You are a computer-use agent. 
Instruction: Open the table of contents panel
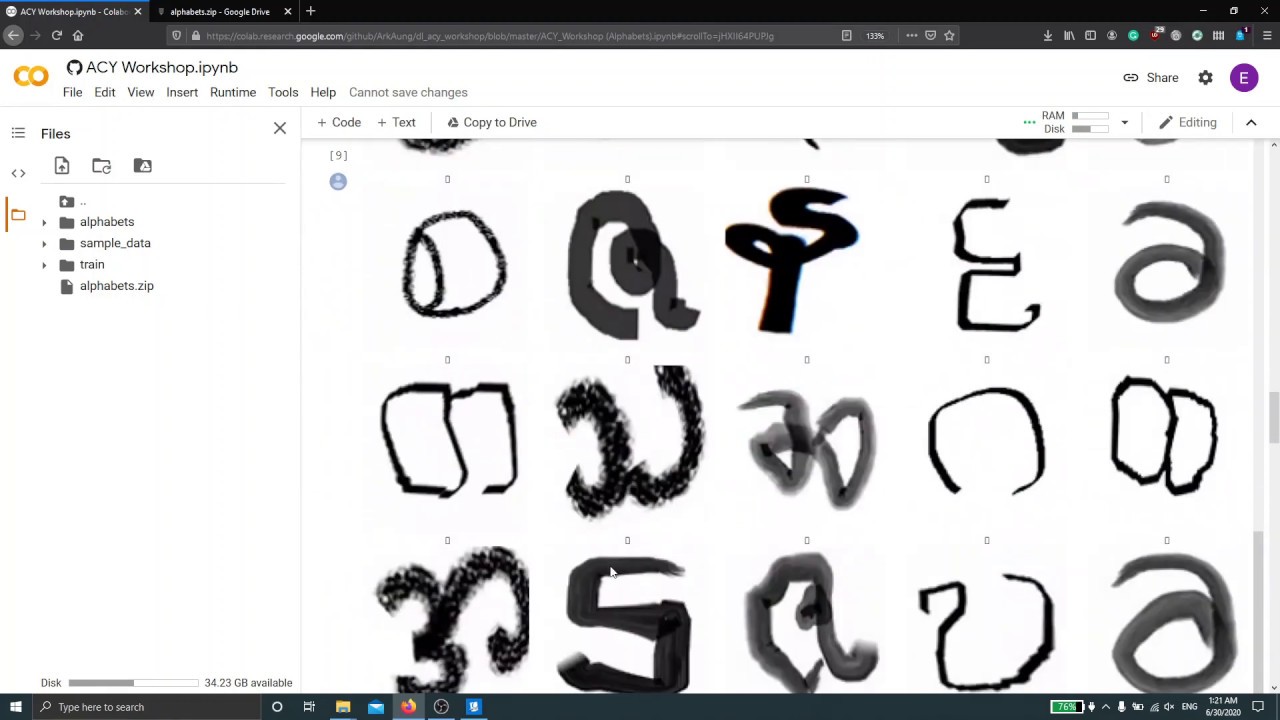[x=18, y=133]
